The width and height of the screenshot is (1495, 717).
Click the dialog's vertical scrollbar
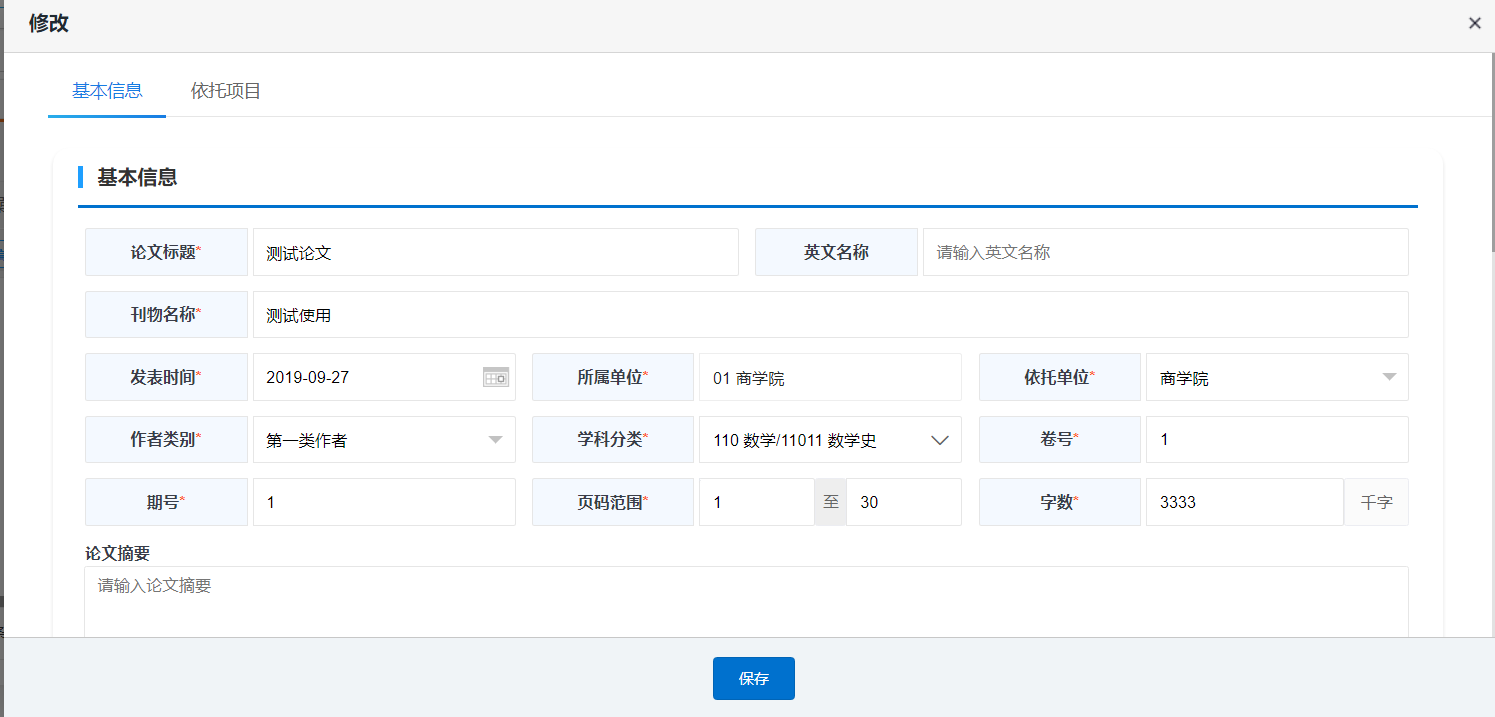[1490, 150]
